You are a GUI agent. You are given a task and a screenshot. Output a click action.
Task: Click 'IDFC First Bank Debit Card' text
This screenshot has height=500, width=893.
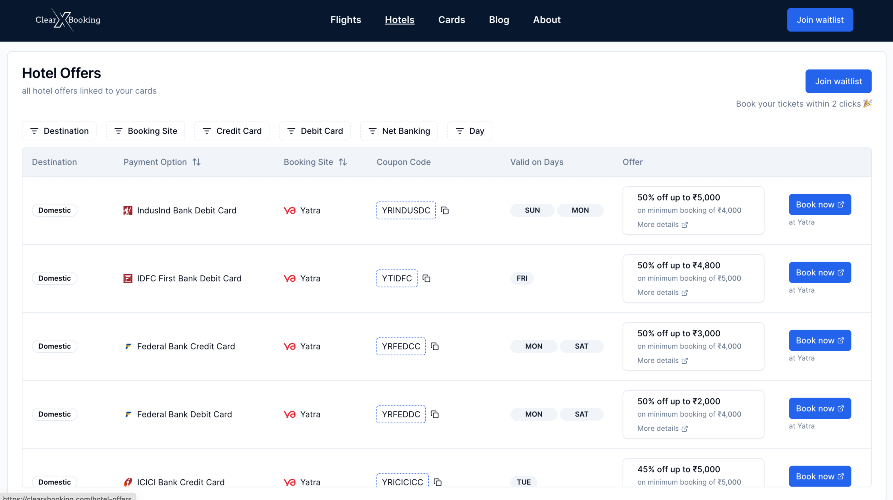[x=189, y=278]
